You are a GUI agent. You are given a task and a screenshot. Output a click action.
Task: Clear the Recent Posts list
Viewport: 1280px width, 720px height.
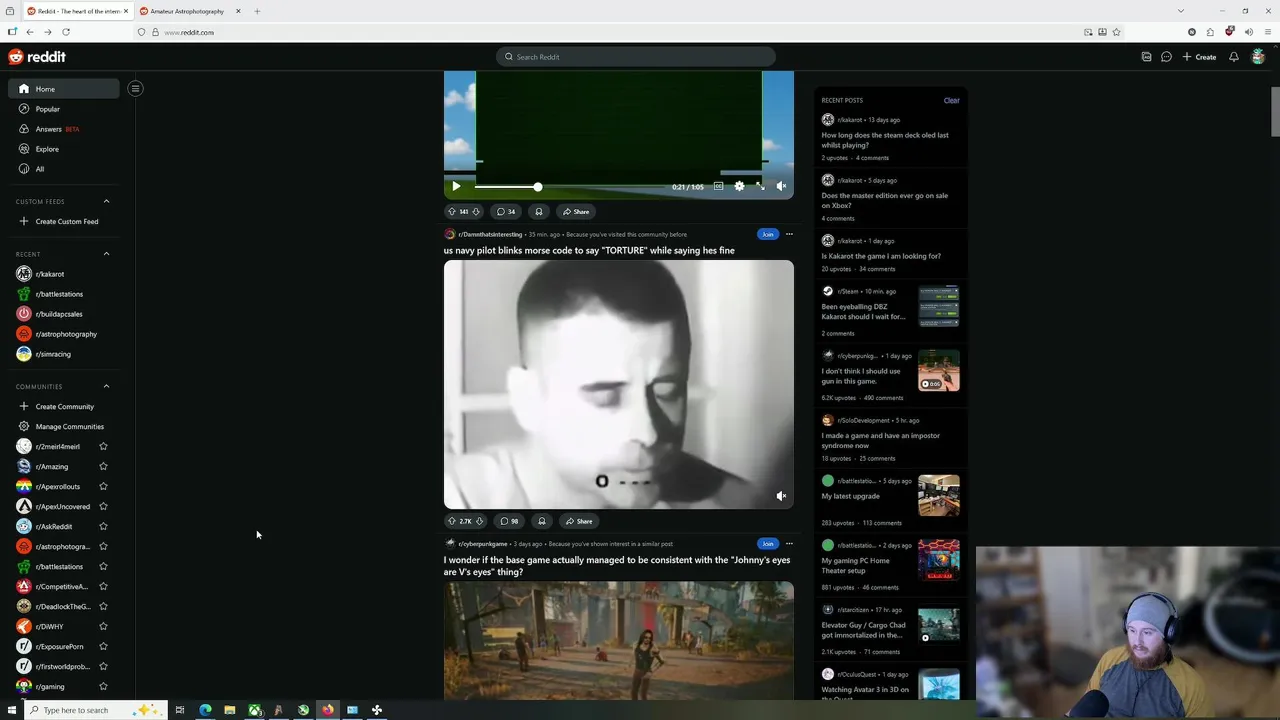[951, 100]
